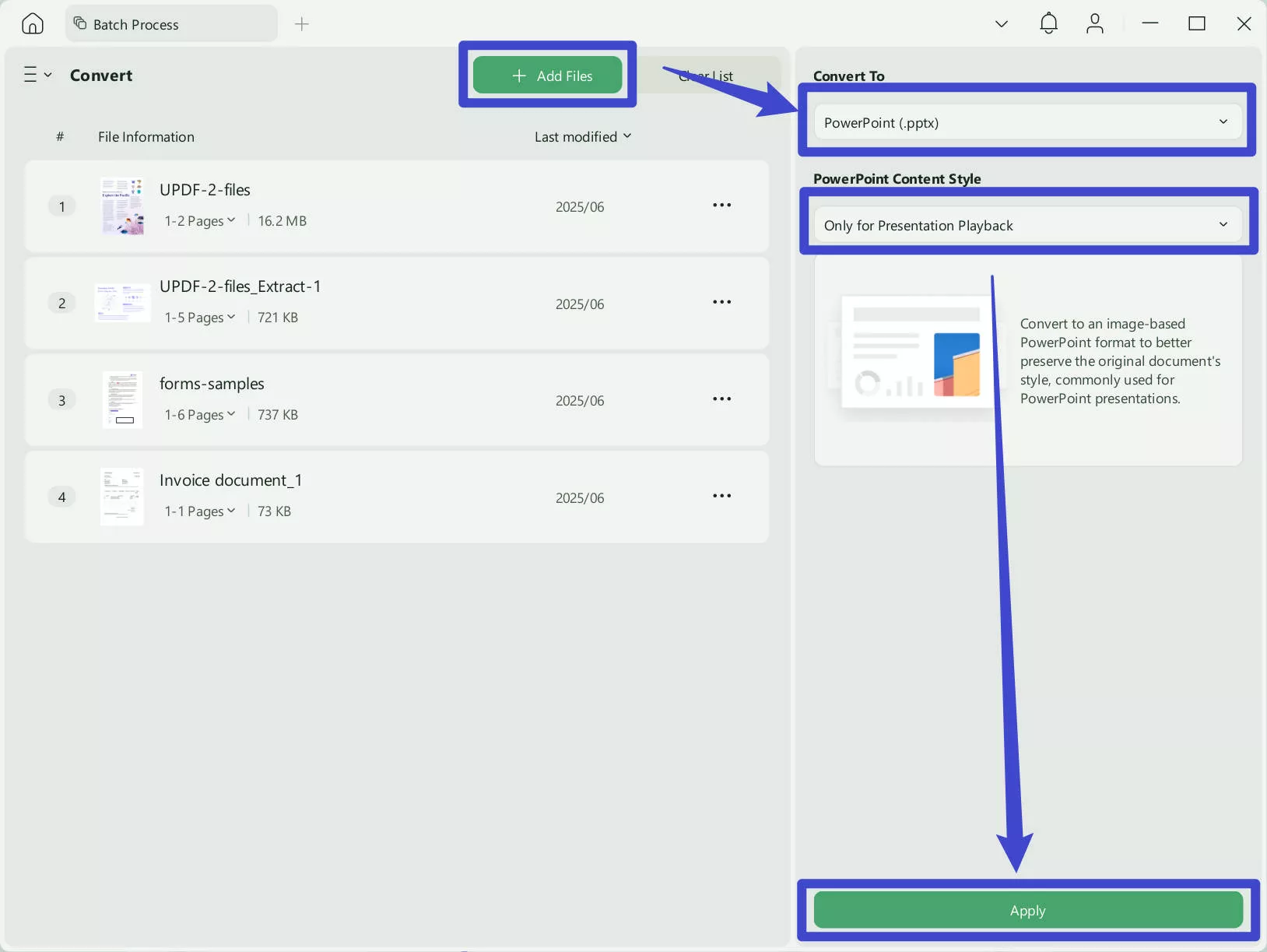Open the batch tool list menu icon
1267x952 pixels.
coord(37,75)
